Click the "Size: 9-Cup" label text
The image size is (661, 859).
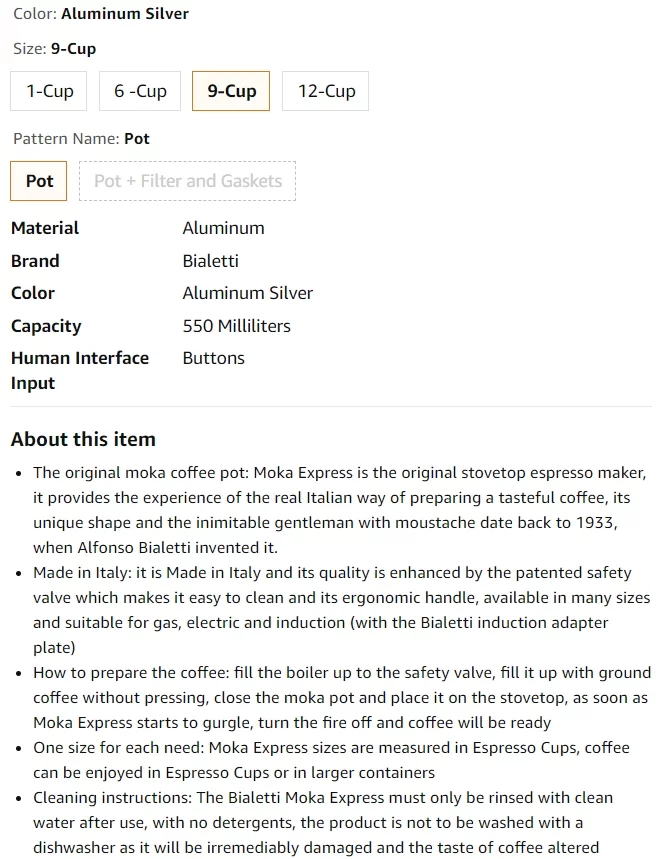(54, 49)
